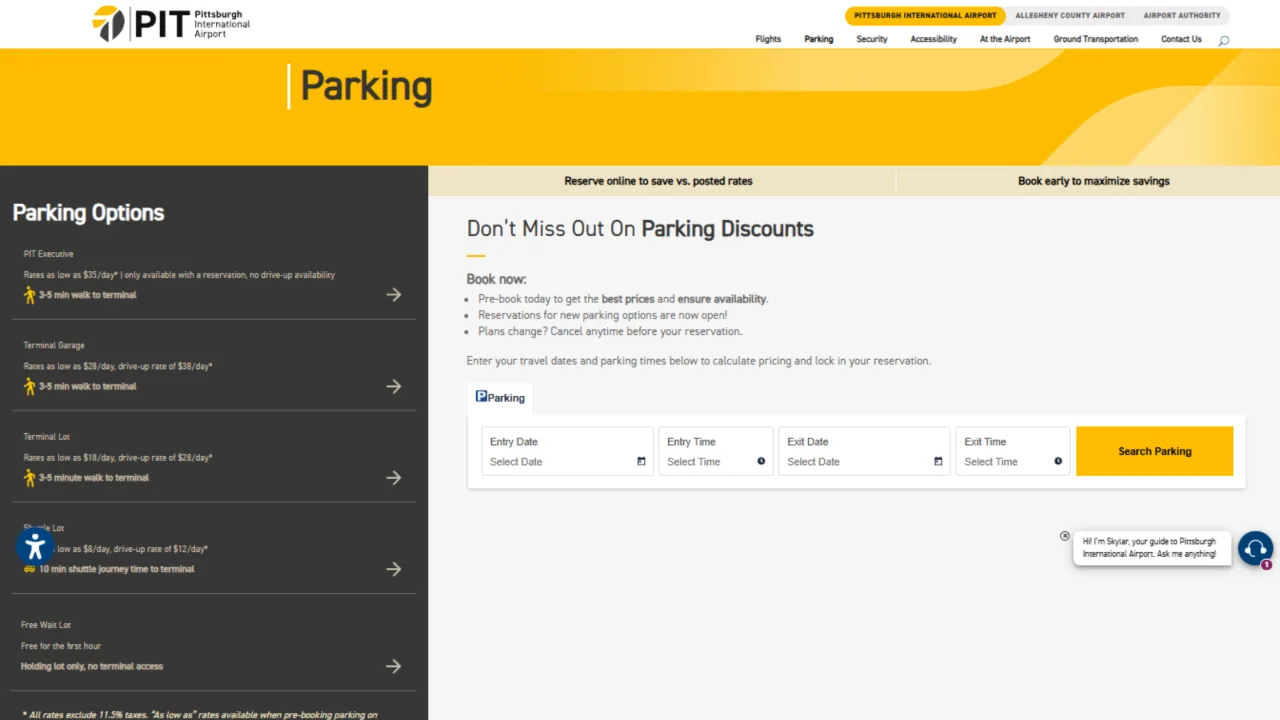Click the 'Parking Options' heading
The image size is (1280, 720).
pyautogui.click(x=88, y=213)
